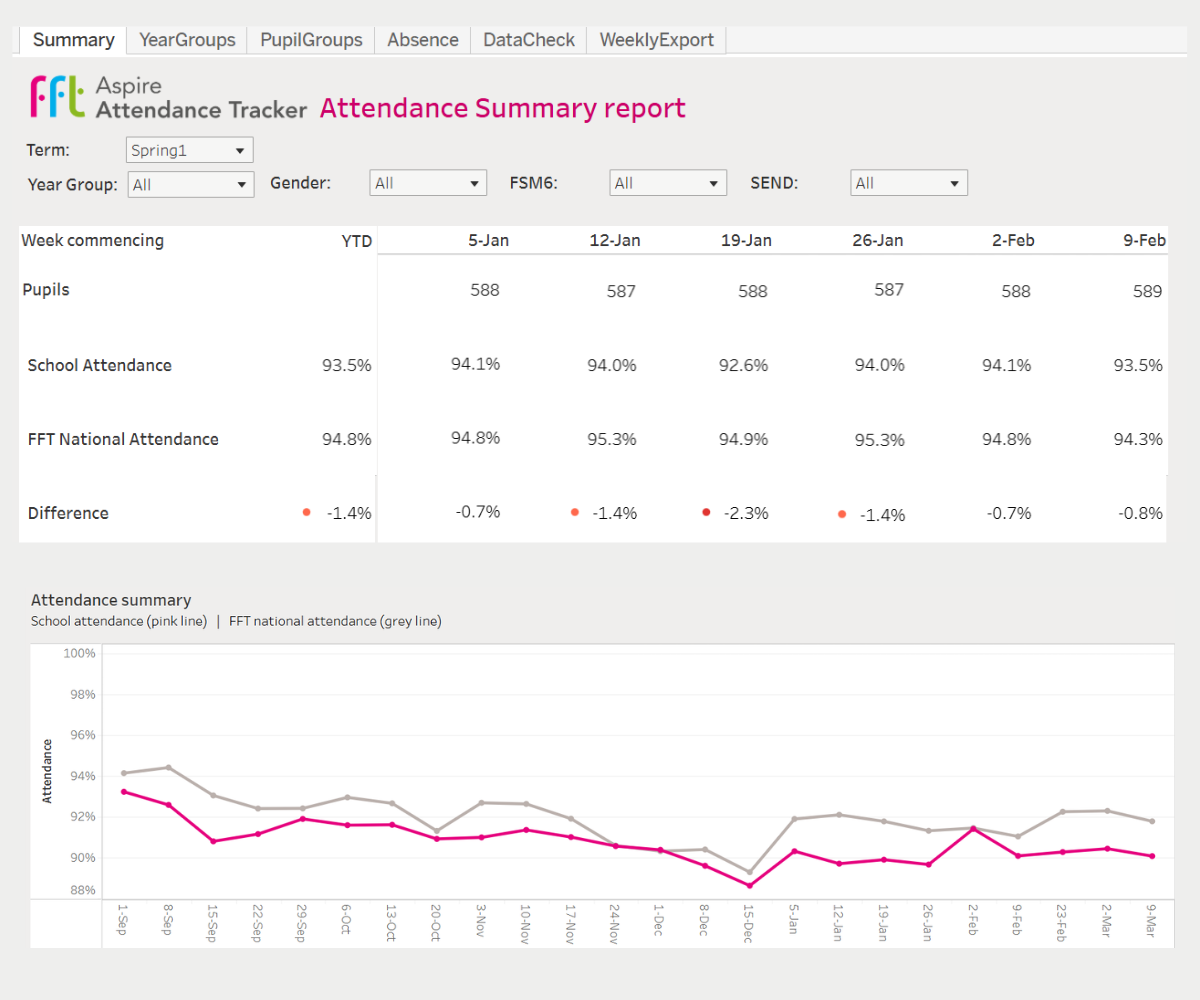Screen dimensions: 1200x1000
Task: Open the Gender filter dropdown
Action: (428, 183)
